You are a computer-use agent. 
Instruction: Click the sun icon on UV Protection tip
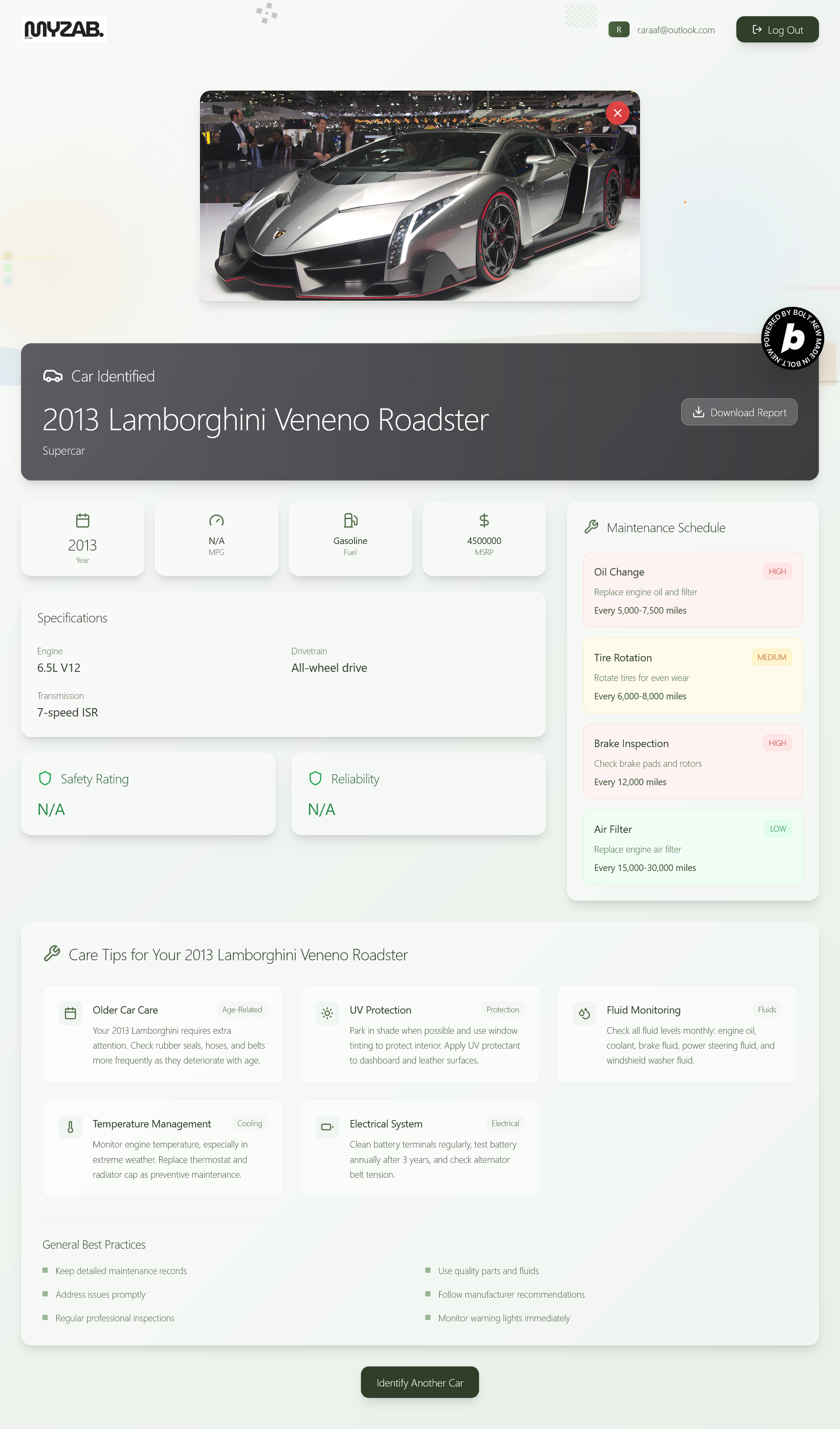[327, 1013]
